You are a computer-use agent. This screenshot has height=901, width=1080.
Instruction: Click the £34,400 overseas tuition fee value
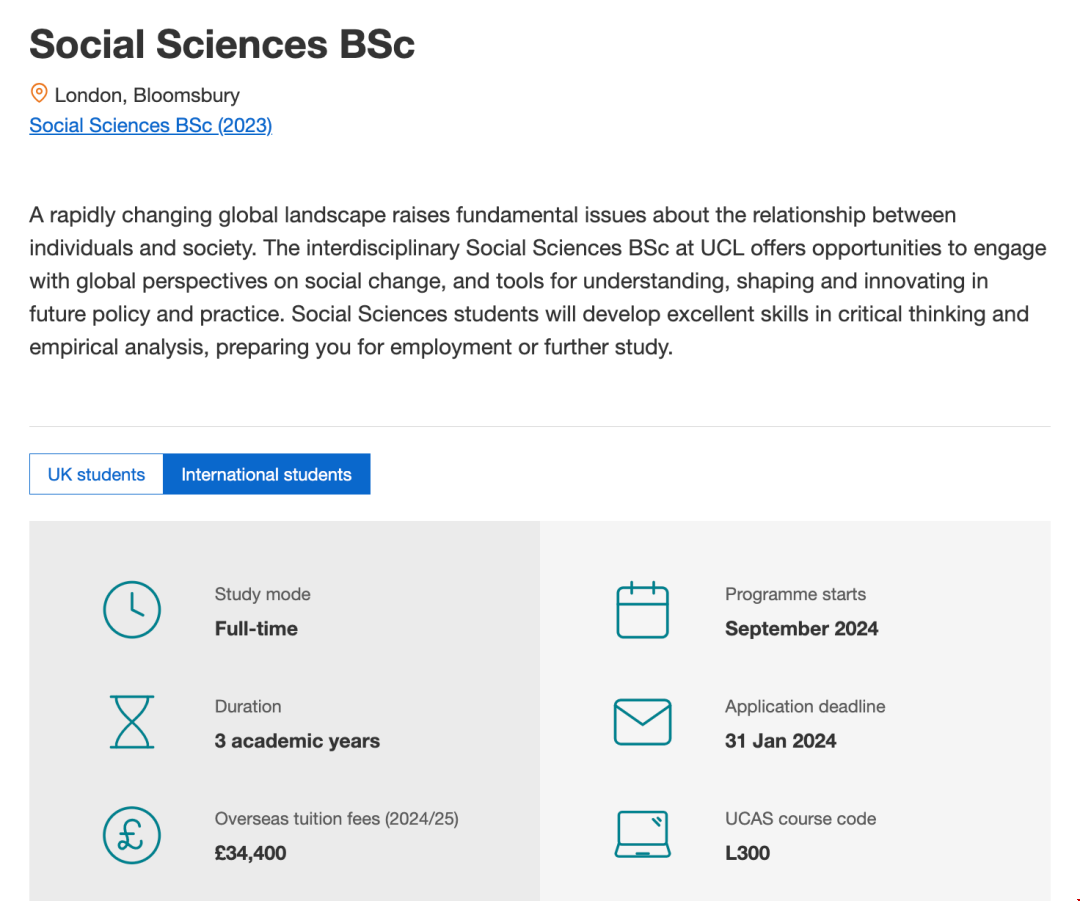(x=249, y=853)
